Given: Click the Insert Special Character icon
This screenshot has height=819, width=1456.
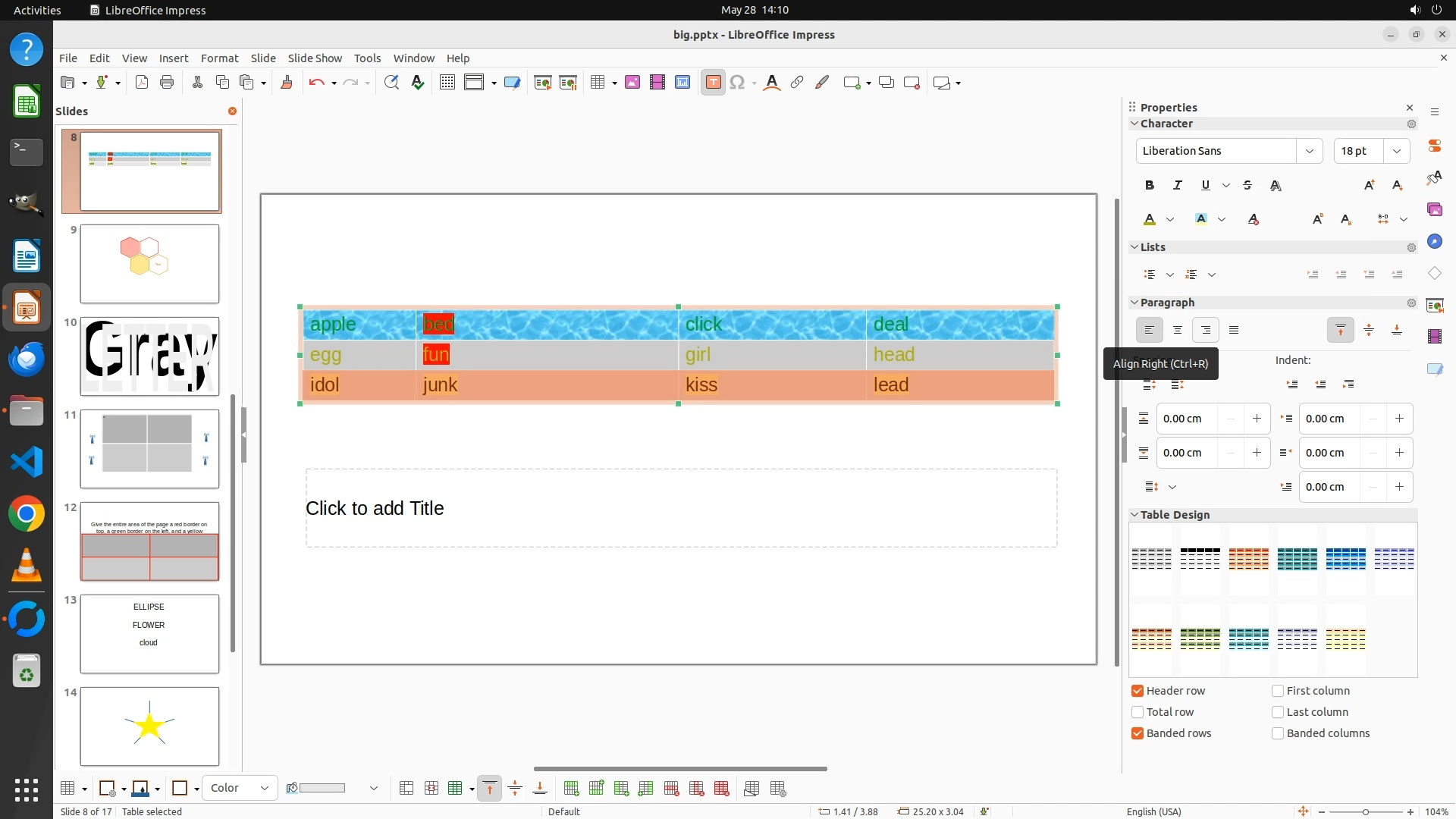Looking at the screenshot, I should pyautogui.click(x=736, y=83).
